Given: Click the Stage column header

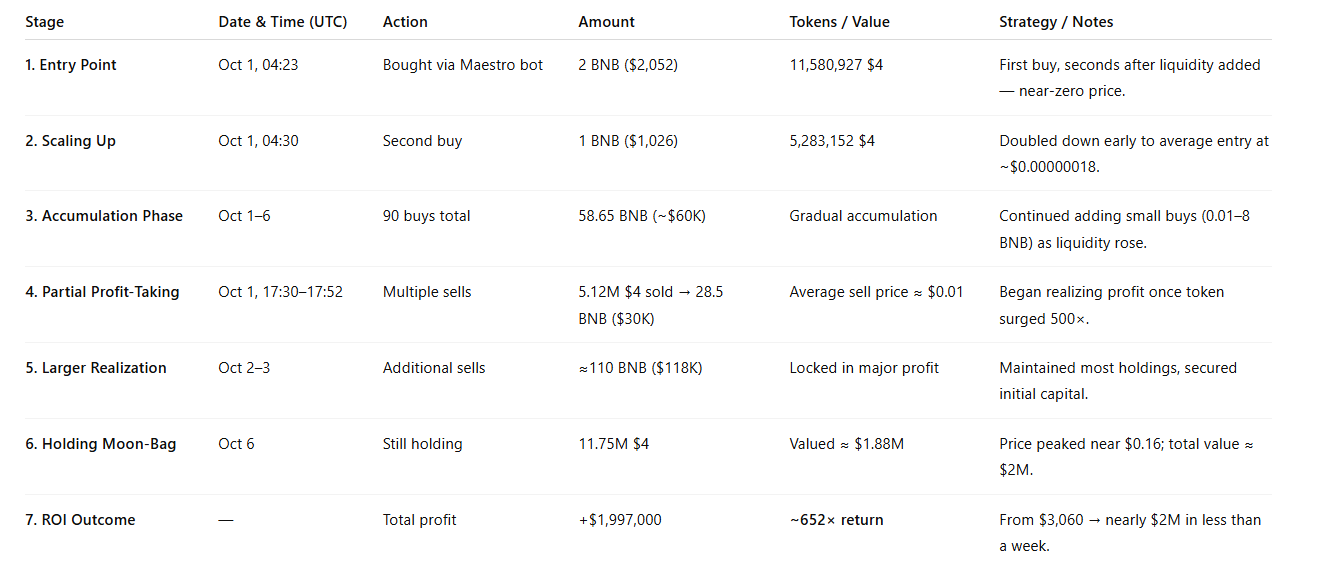Looking at the screenshot, I should (45, 22).
